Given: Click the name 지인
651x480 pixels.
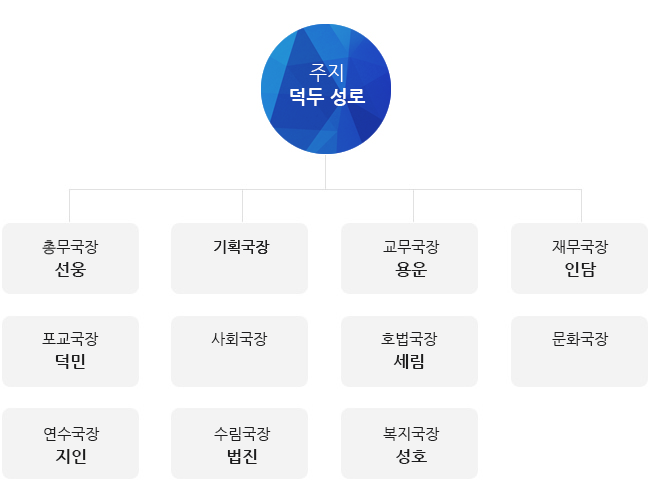Looking at the screenshot, I should [70, 456].
